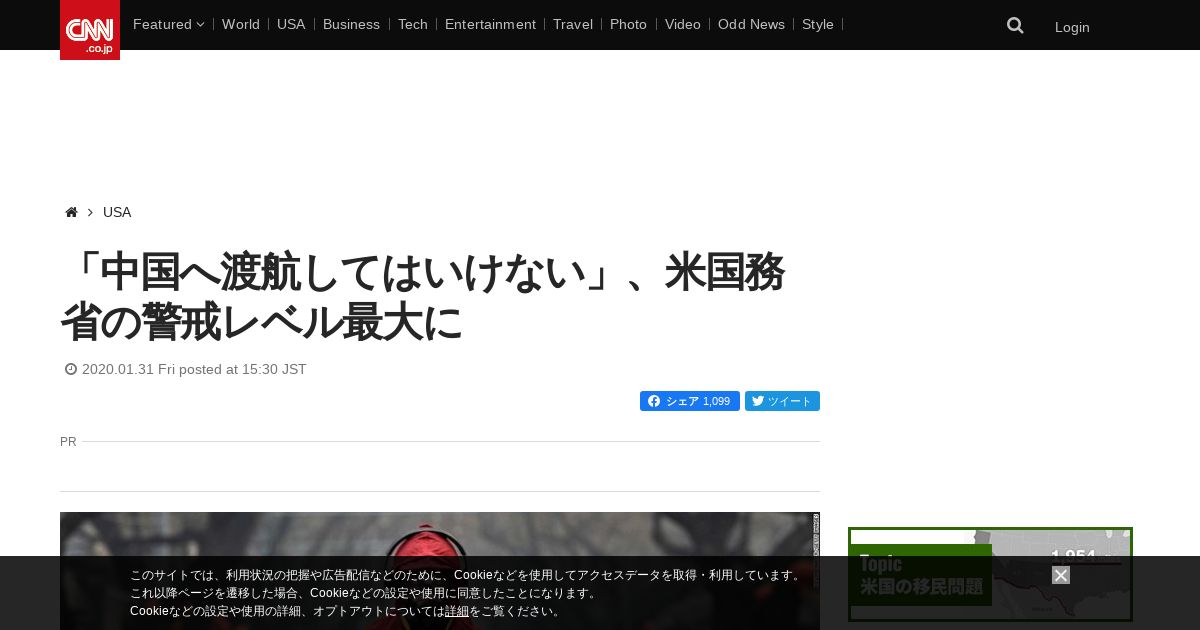Click the article's main photo
The height and width of the screenshot is (630, 1200).
440,571
